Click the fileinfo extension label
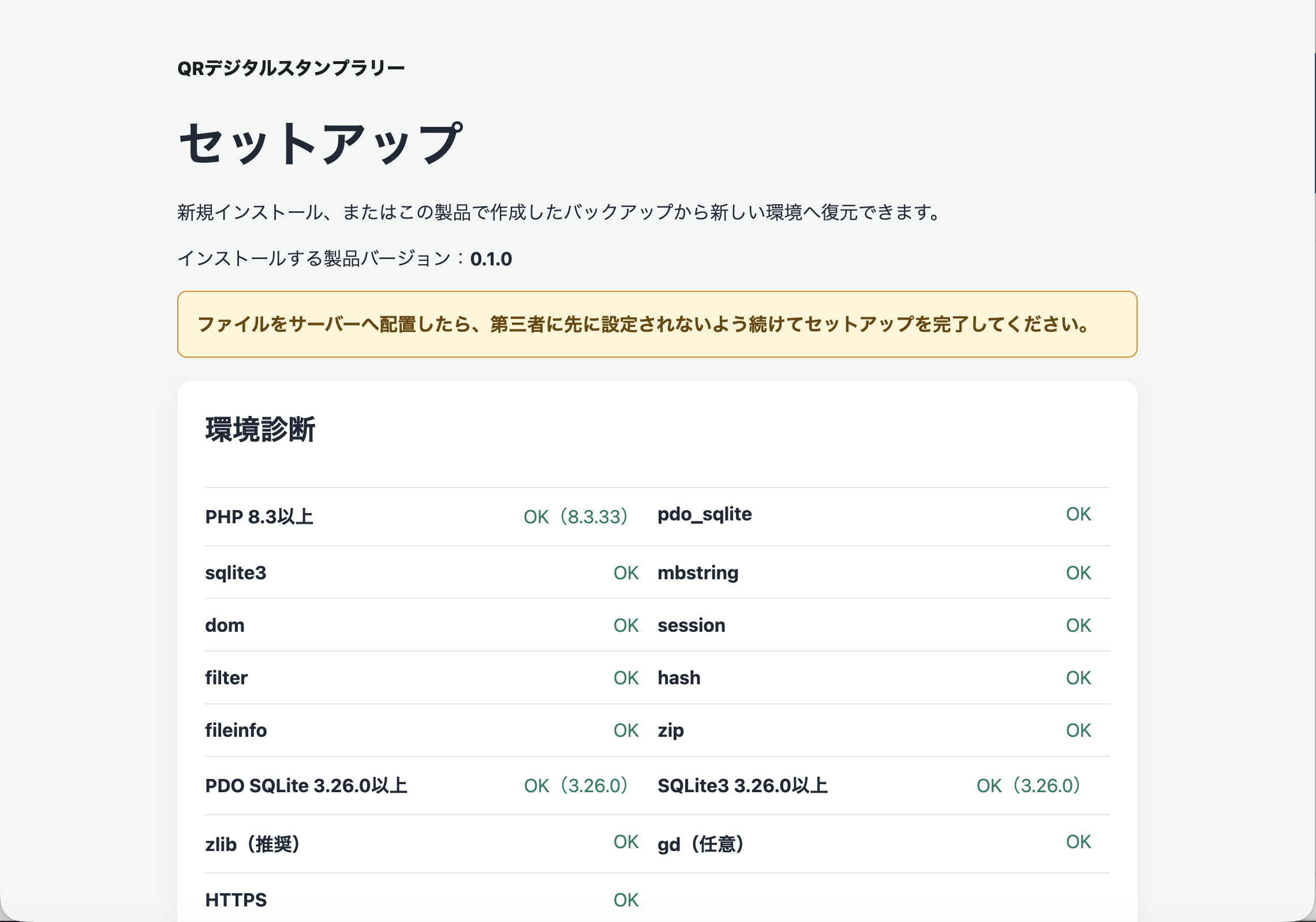Screen dimensions: 1316x922 [x=236, y=730]
